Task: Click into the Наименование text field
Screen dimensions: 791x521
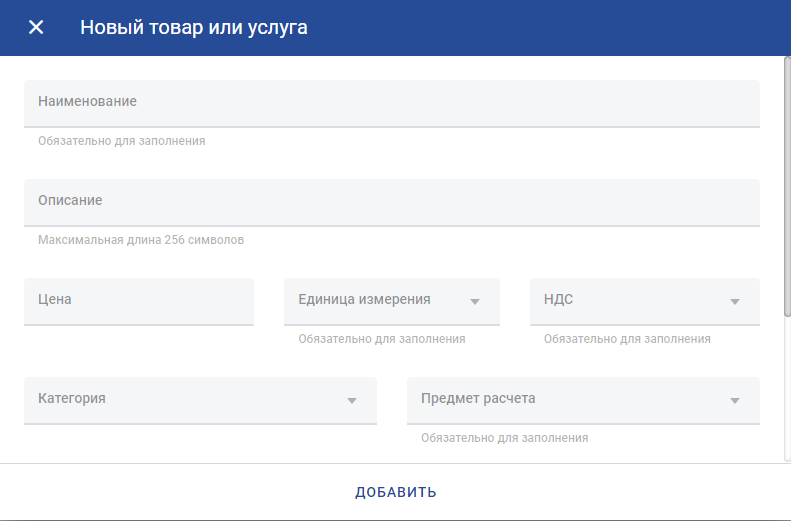Action: 391,103
